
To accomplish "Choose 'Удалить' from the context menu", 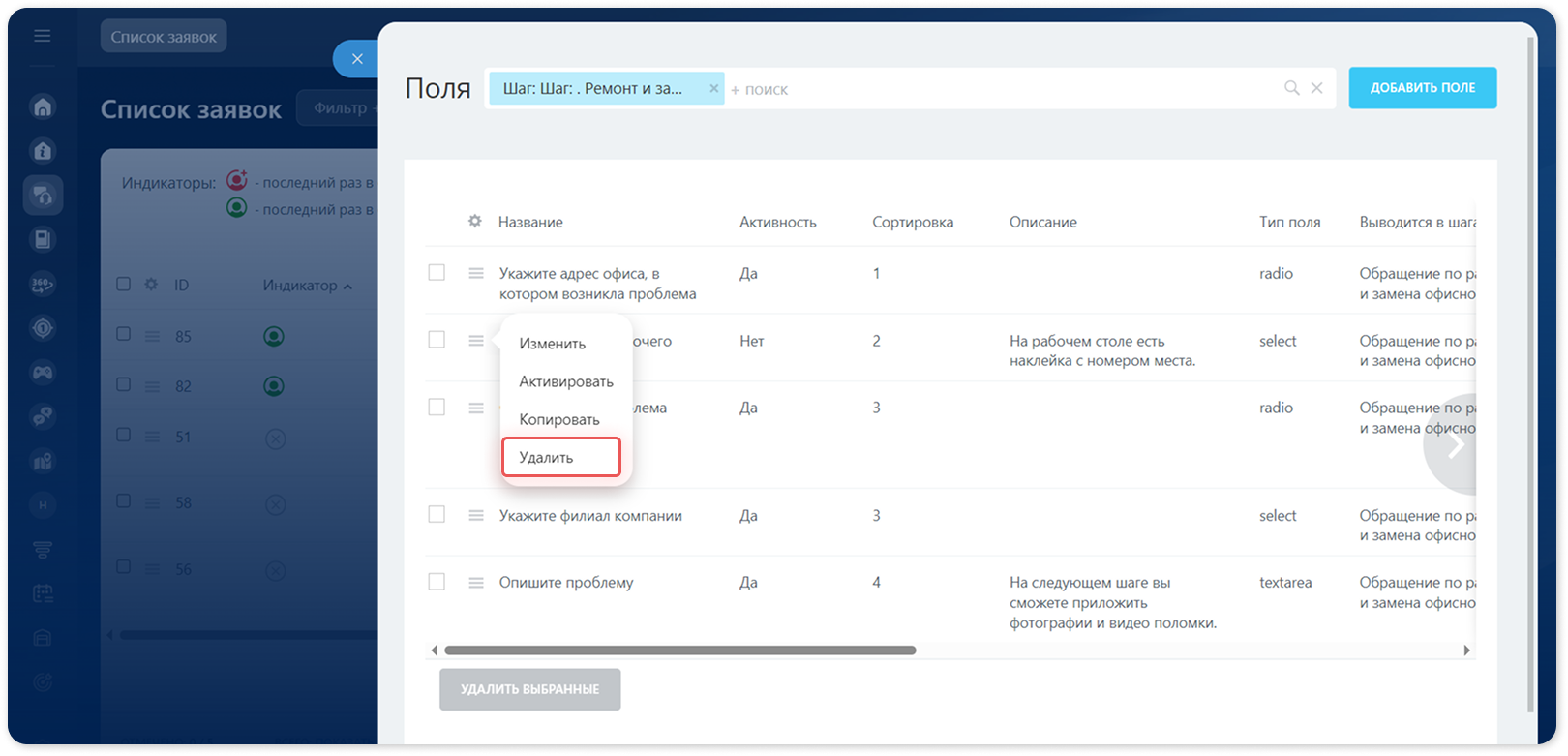I will tap(561, 457).
